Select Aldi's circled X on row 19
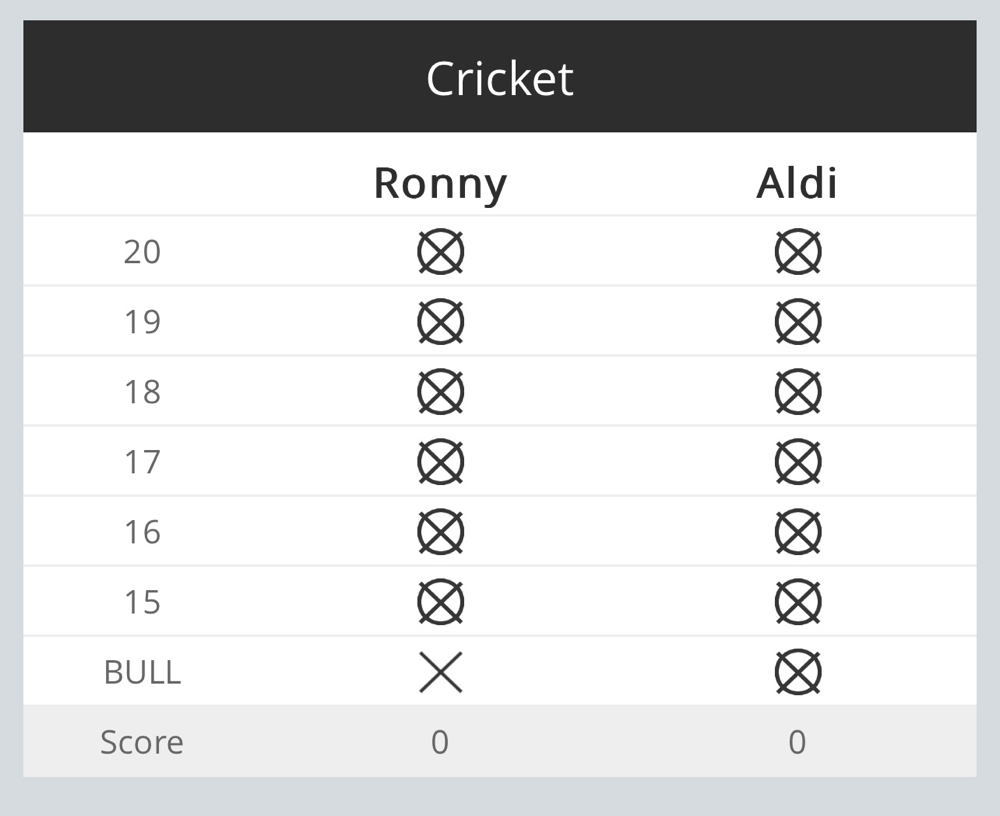The image size is (1000, 816). point(798,322)
